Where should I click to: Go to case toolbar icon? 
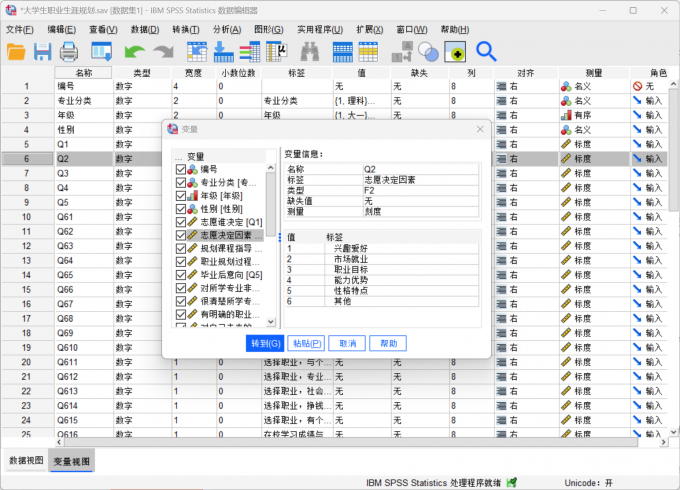[x=197, y=52]
